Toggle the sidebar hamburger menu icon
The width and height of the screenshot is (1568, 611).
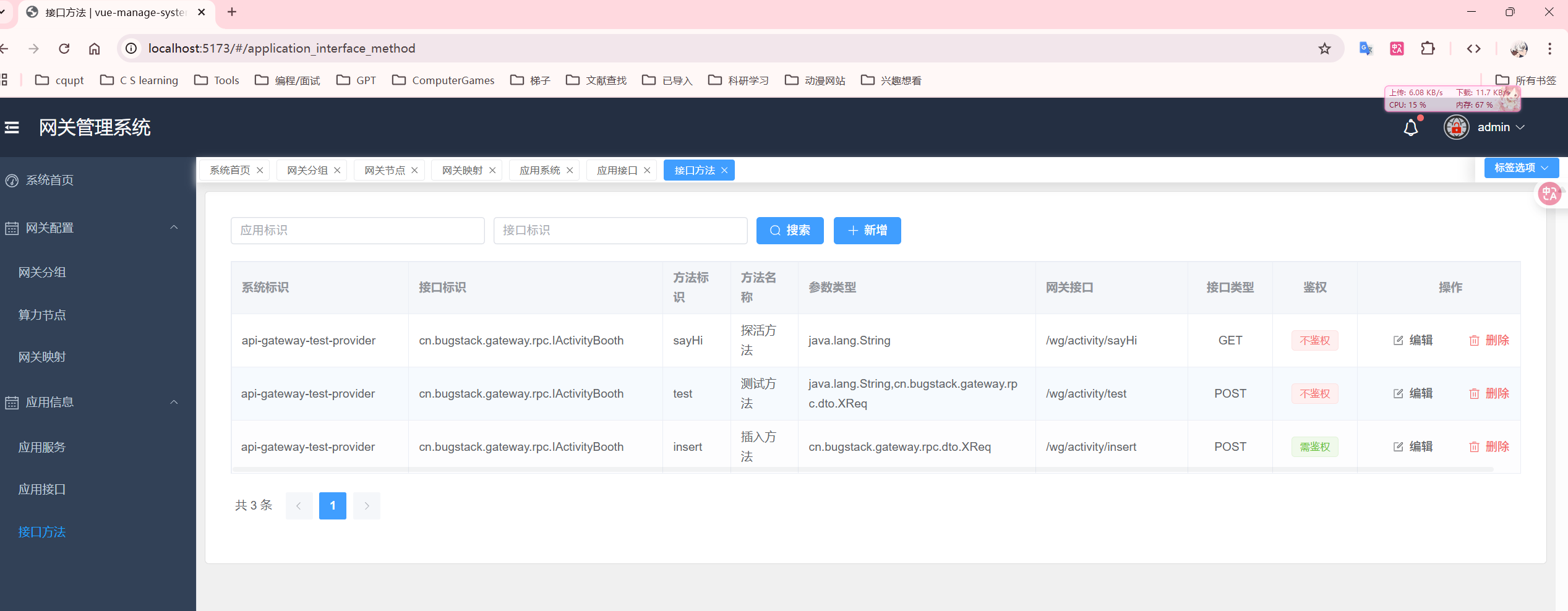coord(12,127)
